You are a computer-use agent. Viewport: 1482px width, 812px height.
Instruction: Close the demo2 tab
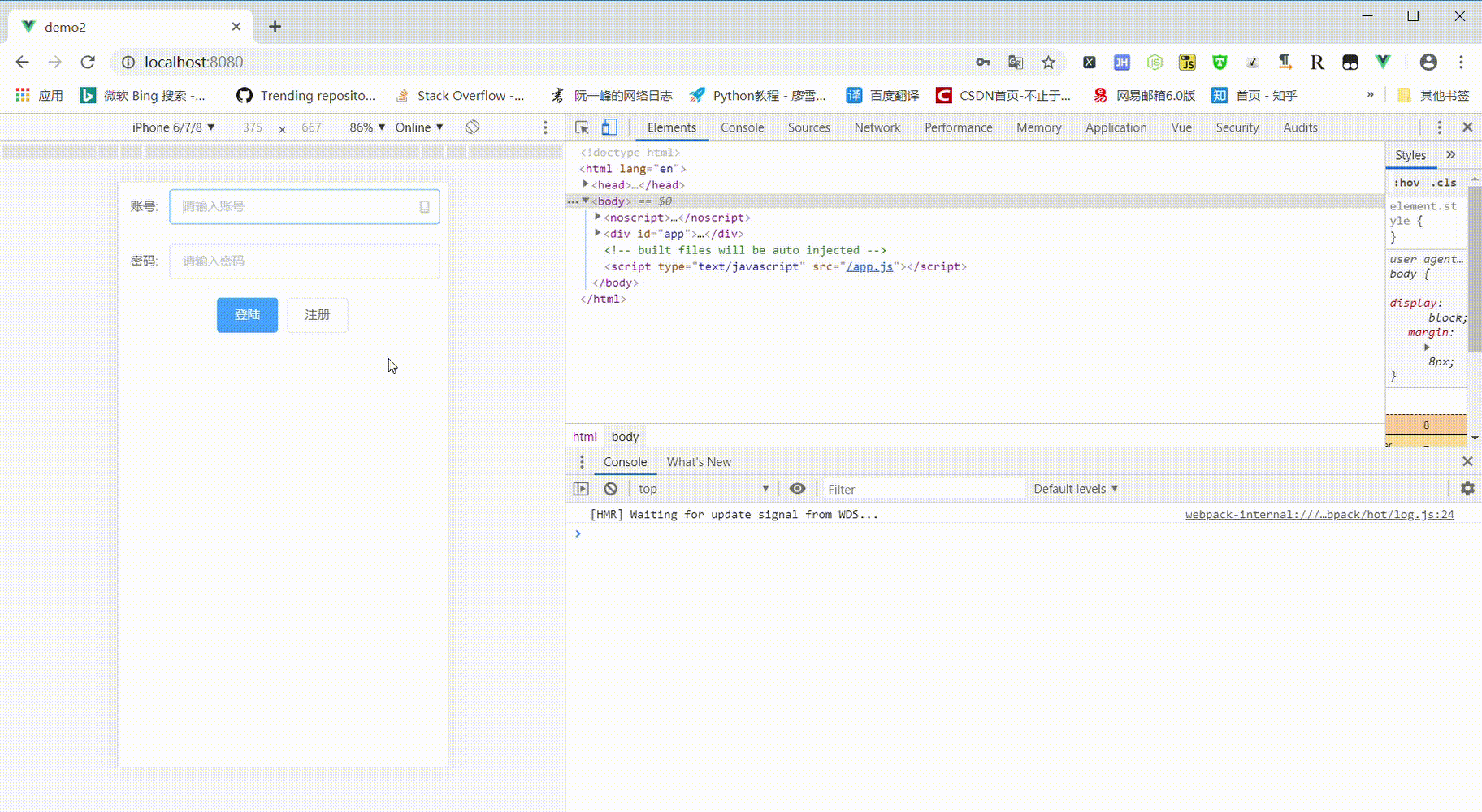236,27
